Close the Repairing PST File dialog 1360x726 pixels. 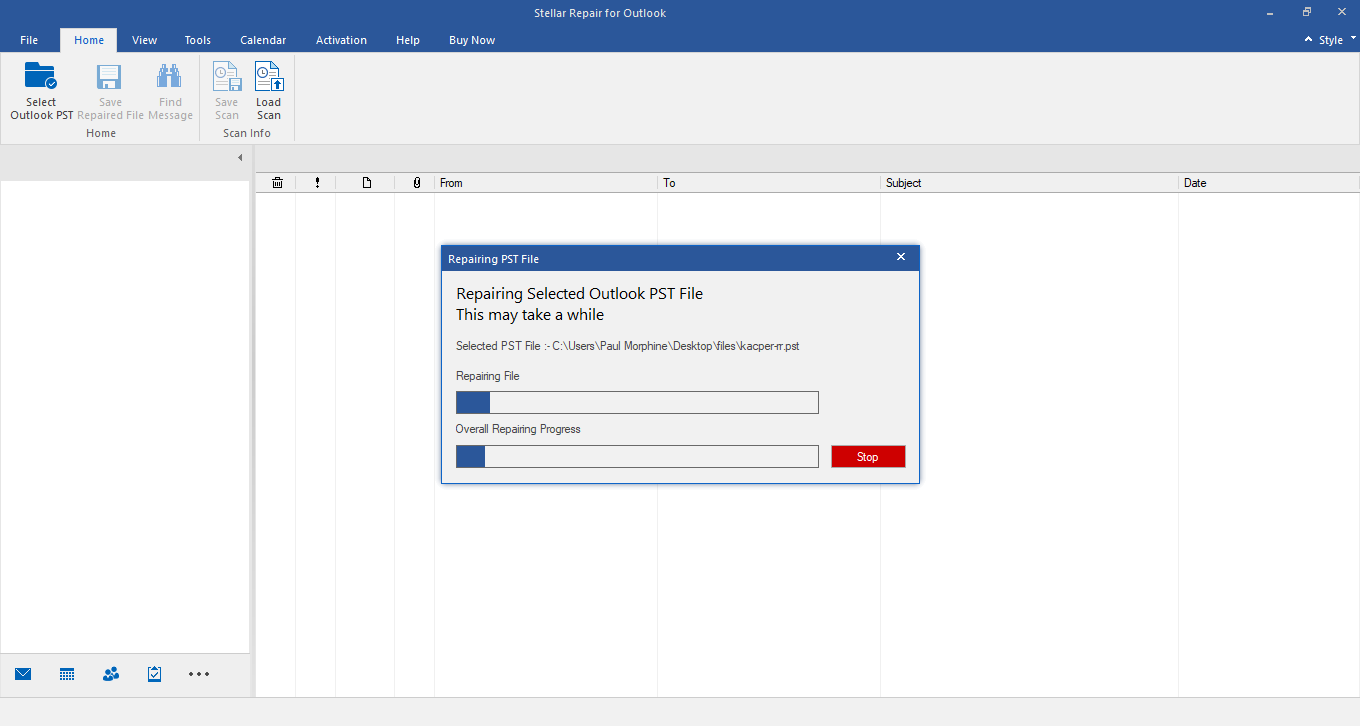pos(900,258)
